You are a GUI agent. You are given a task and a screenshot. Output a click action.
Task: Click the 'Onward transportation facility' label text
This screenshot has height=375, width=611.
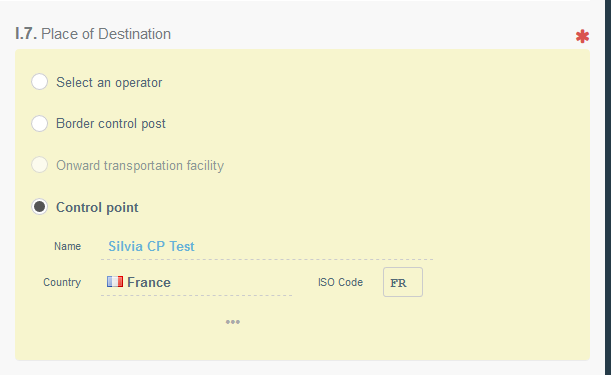coord(140,166)
